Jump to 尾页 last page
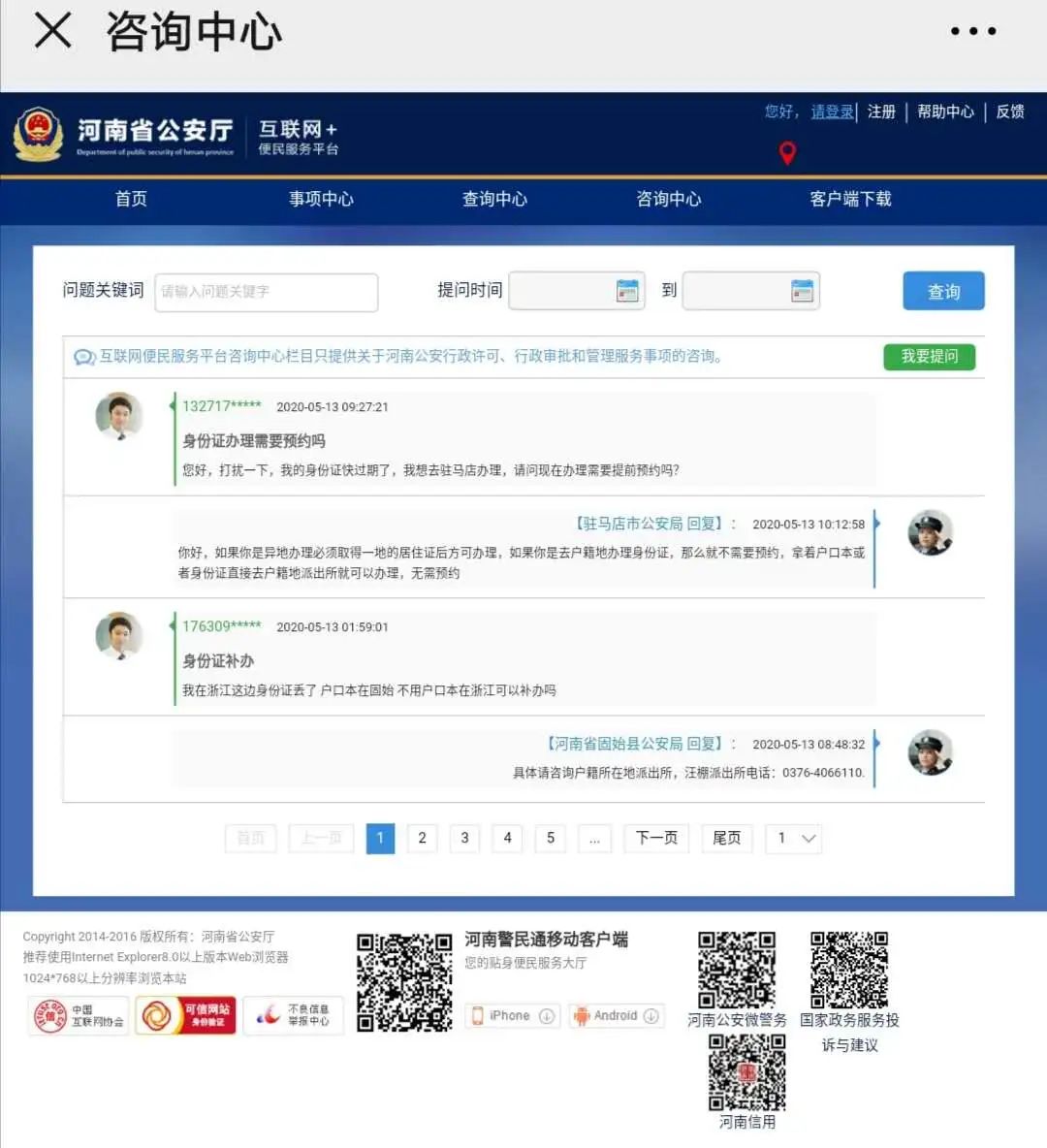Screen dimensions: 1047x1148 (x=726, y=839)
